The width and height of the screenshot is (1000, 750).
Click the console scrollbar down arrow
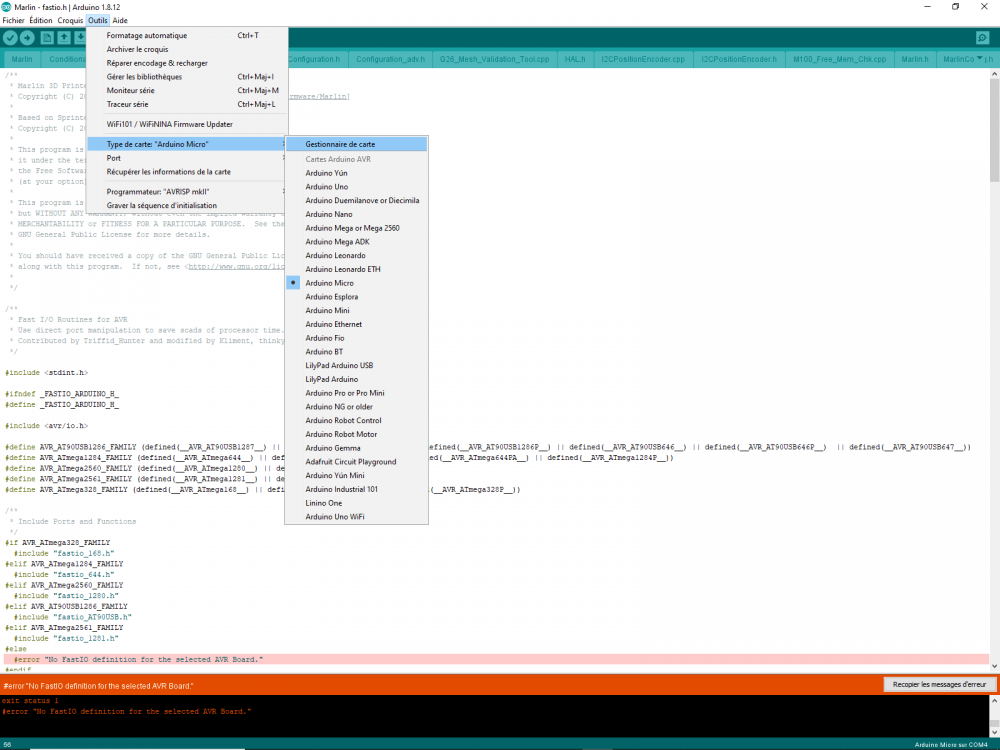tap(994, 733)
